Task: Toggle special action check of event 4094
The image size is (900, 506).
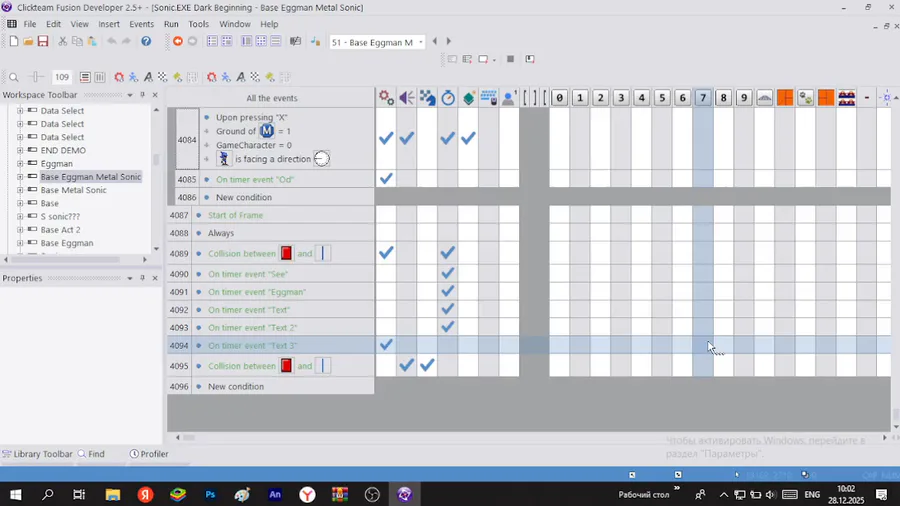Action: (386, 345)
